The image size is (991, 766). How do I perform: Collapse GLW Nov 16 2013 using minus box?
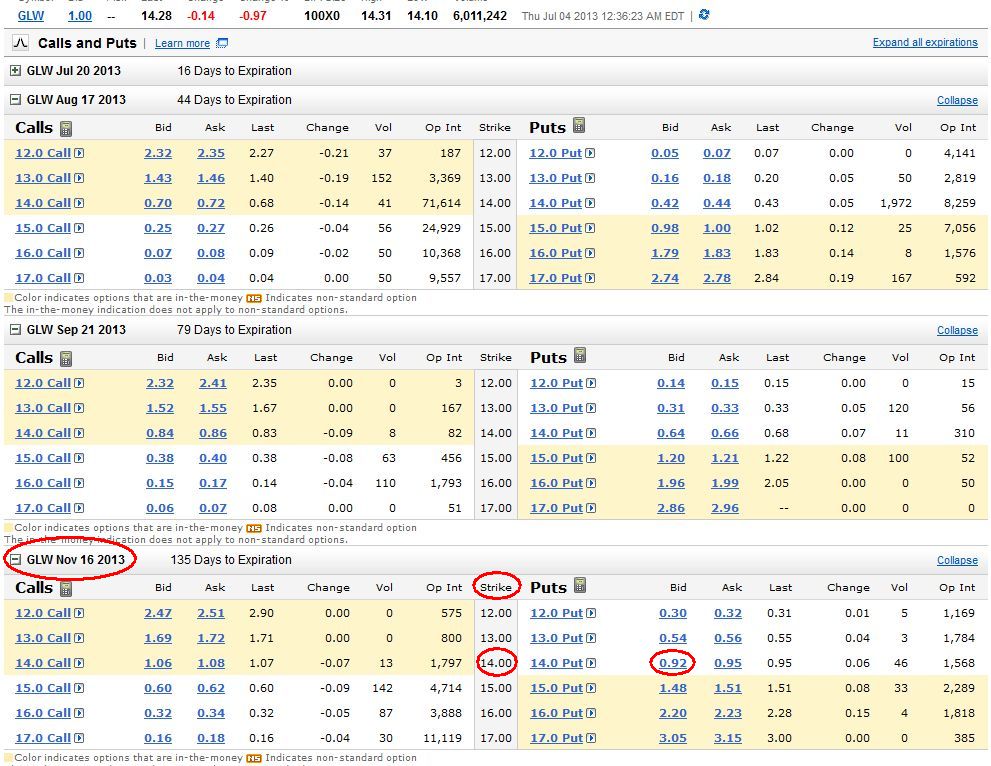point(16,560)
